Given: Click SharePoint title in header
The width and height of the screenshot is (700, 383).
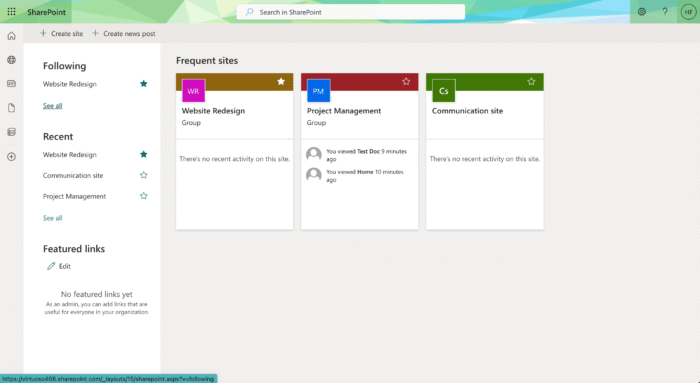Looking at the screenshot, I should (46, 12).
